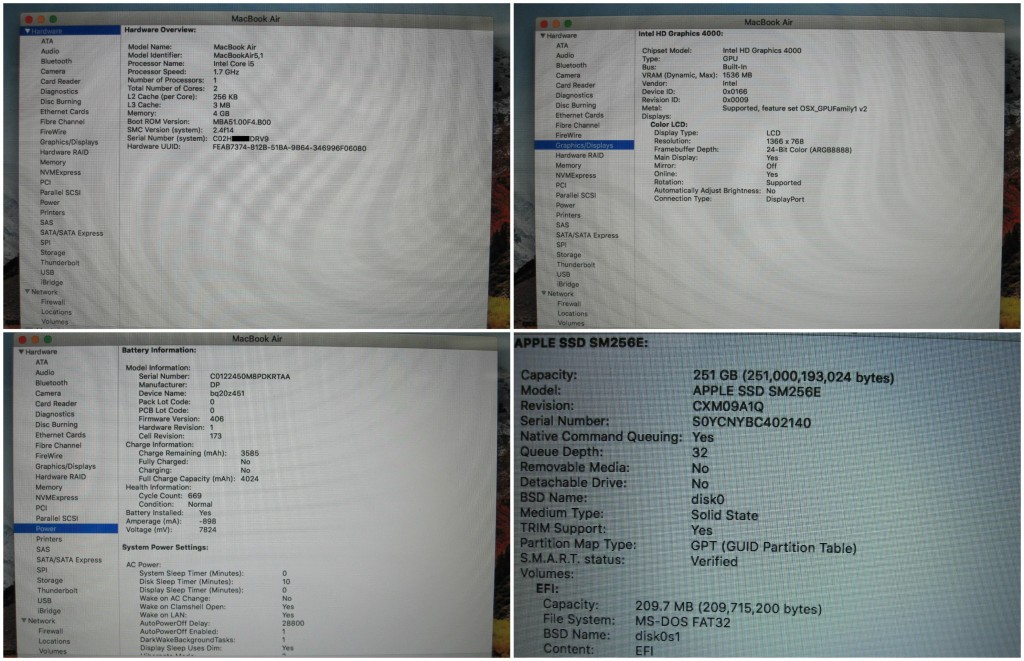Select Printers in the Intel HD Graphics window sidebar
The height and width of the screenshot is (661, 1024).
(x=568, y=215)
